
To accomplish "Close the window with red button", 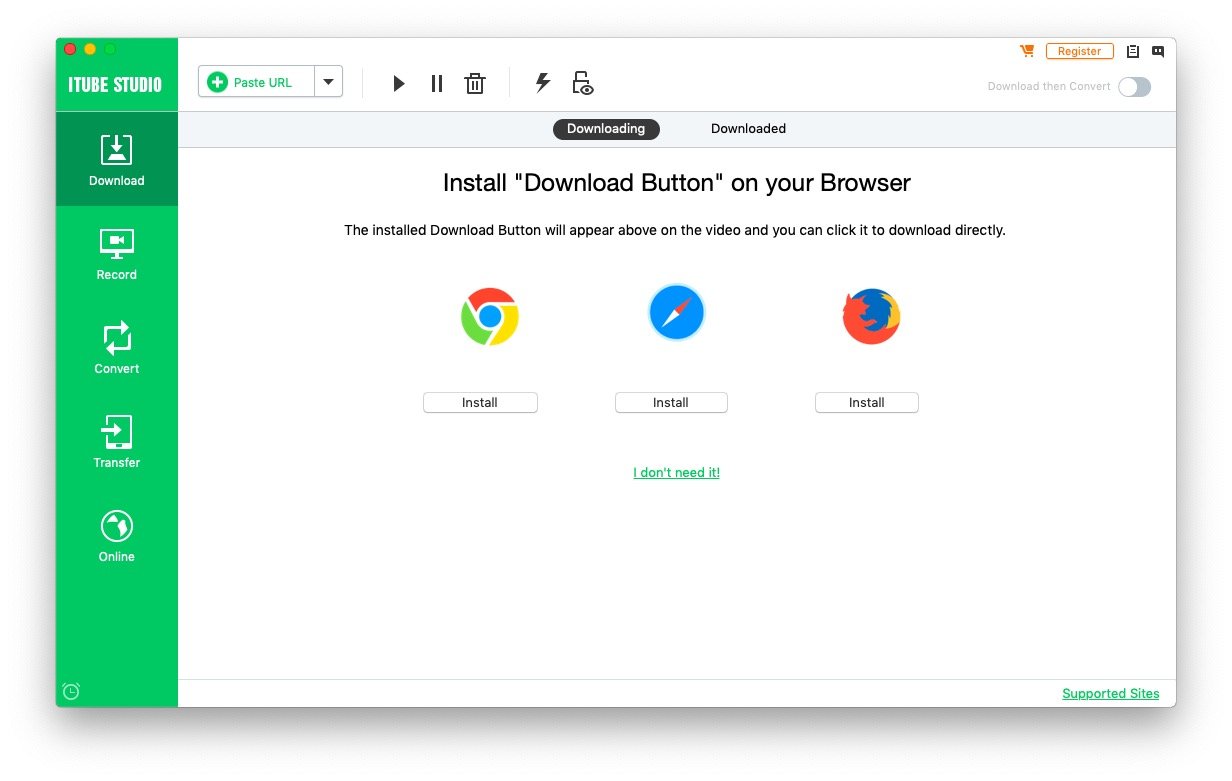I will tap(70, 49).
